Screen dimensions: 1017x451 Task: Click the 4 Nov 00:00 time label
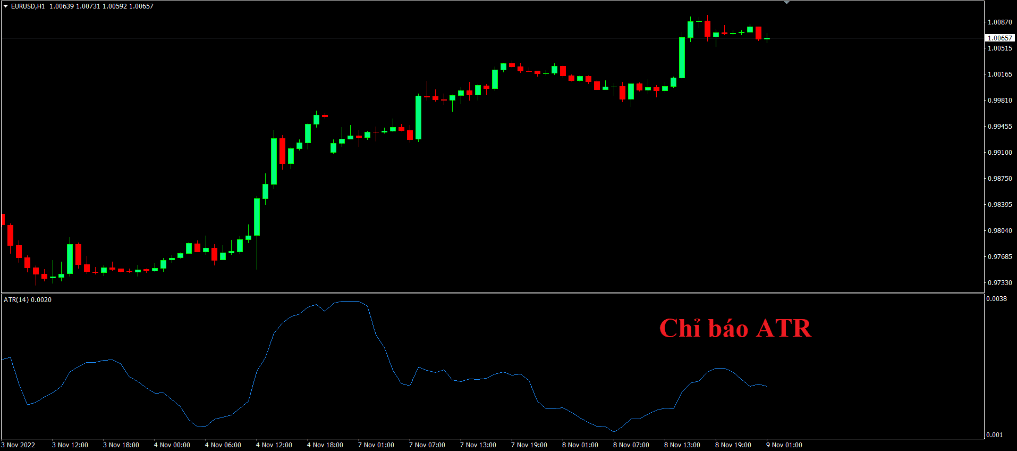click(173, 446)
